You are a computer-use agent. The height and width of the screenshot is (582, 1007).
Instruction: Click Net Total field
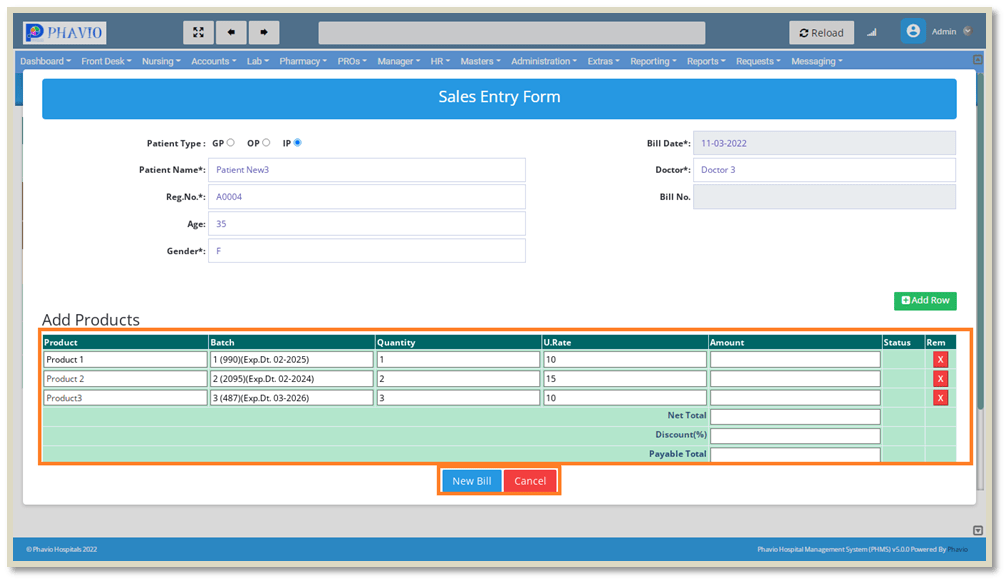[x=795, y=417]
